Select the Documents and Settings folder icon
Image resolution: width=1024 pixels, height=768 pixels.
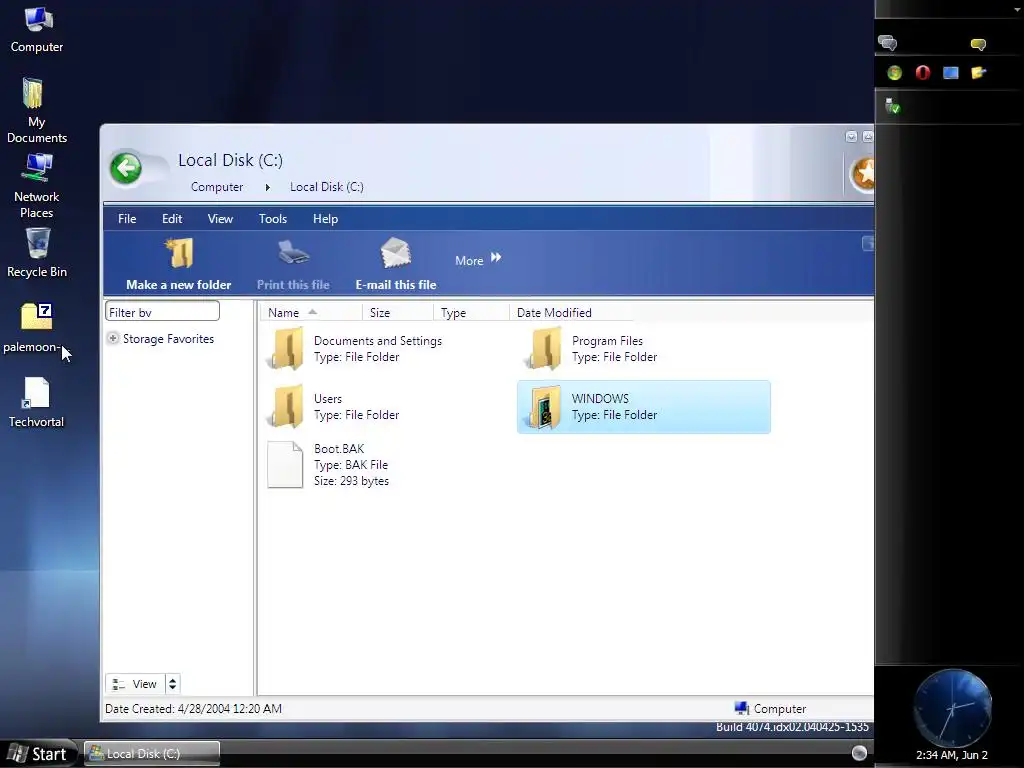click(x=285, y=349)
